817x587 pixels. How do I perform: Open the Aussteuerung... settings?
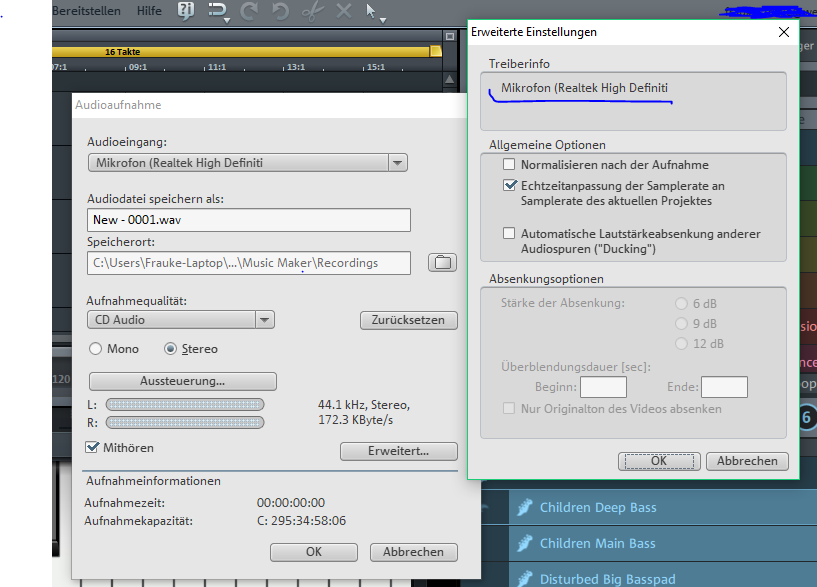(x=182, y=381)
